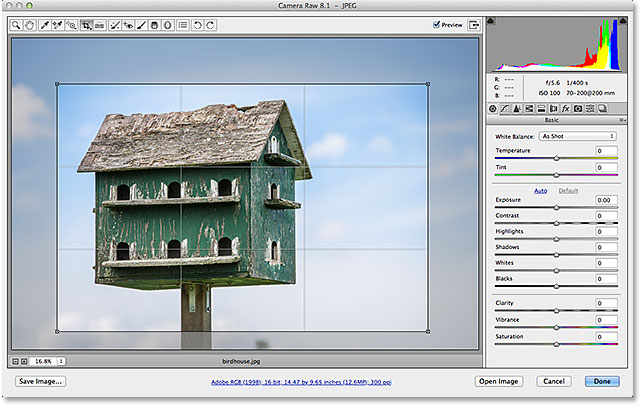Select the Red Eye Removal tool
The image size is (640, 406).
pos(128,25)
